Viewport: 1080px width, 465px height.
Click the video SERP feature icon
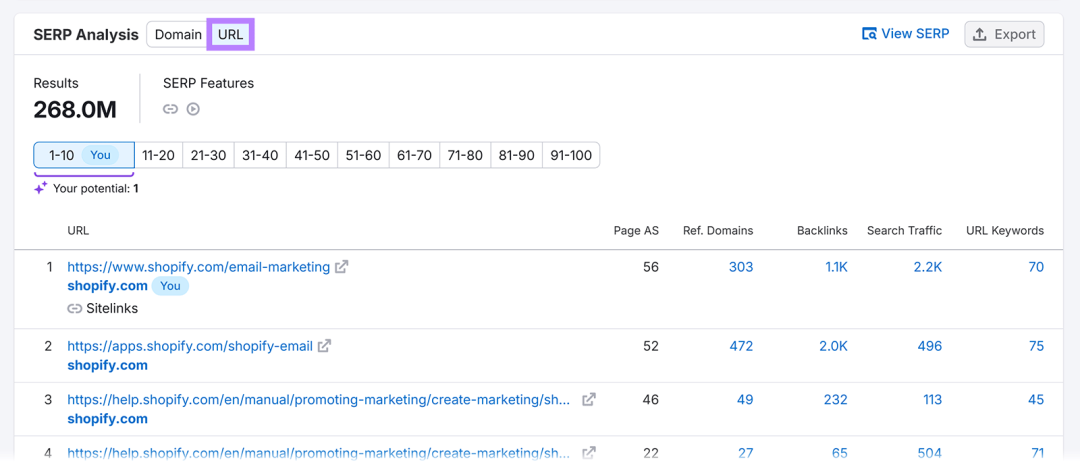click(x=194, y=109)
